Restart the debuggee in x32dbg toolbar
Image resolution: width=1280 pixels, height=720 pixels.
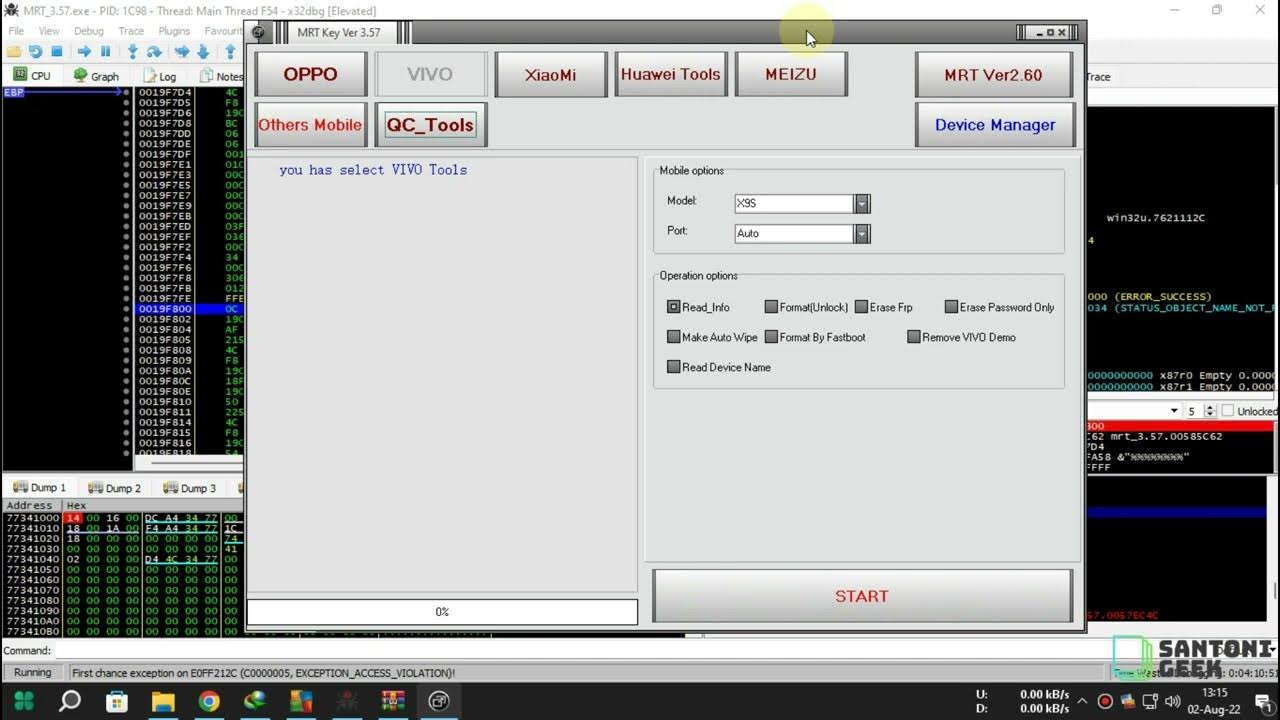coord(35,51)
